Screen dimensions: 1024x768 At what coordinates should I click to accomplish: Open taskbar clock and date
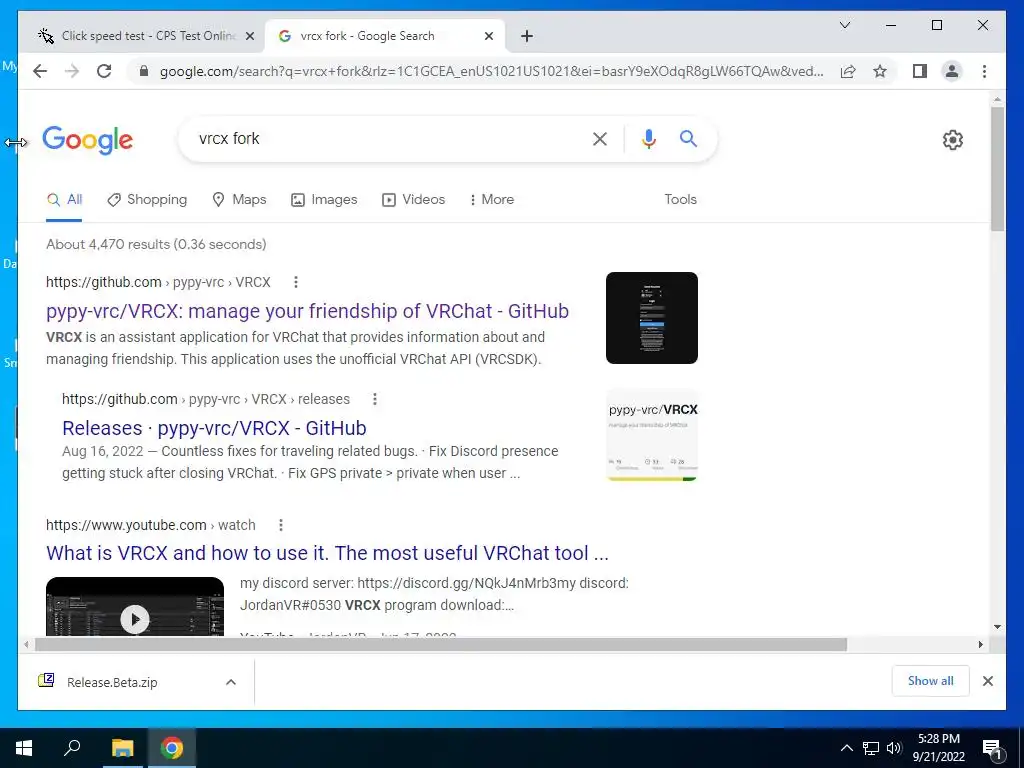pyautogui.click(x=938, y=748)
